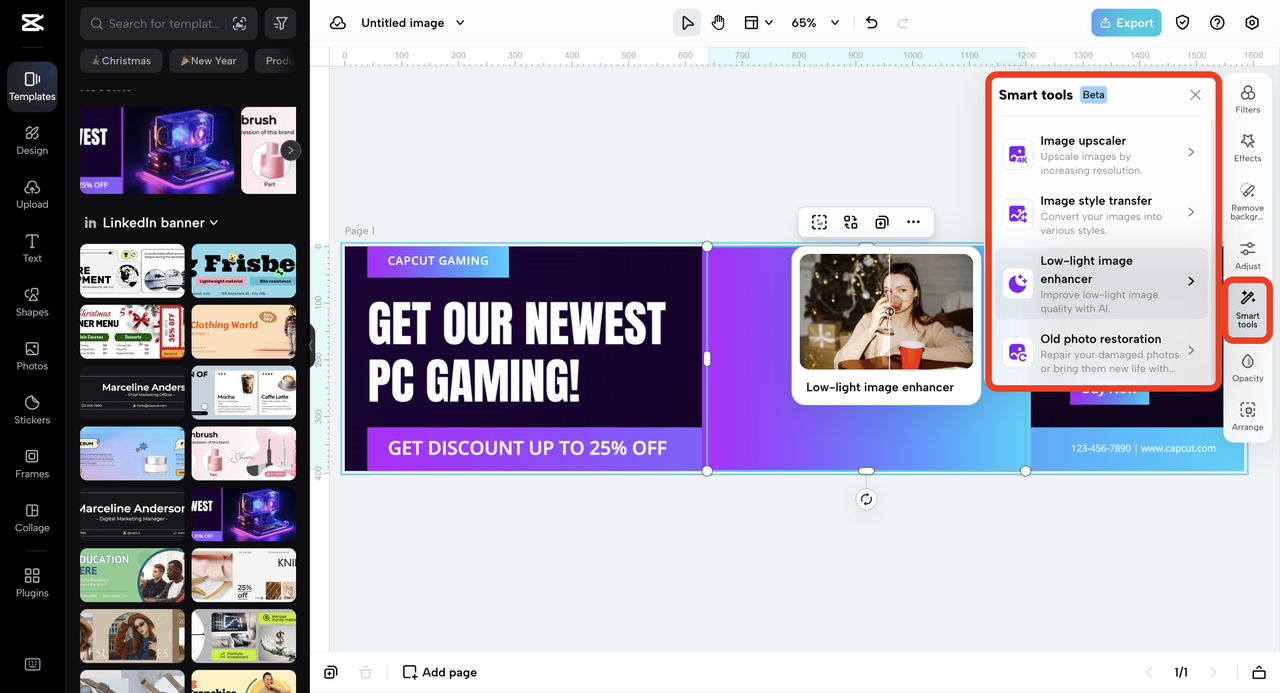
Task: Expand the Image upscaler chevron
Action: [x=1191, y=152]
